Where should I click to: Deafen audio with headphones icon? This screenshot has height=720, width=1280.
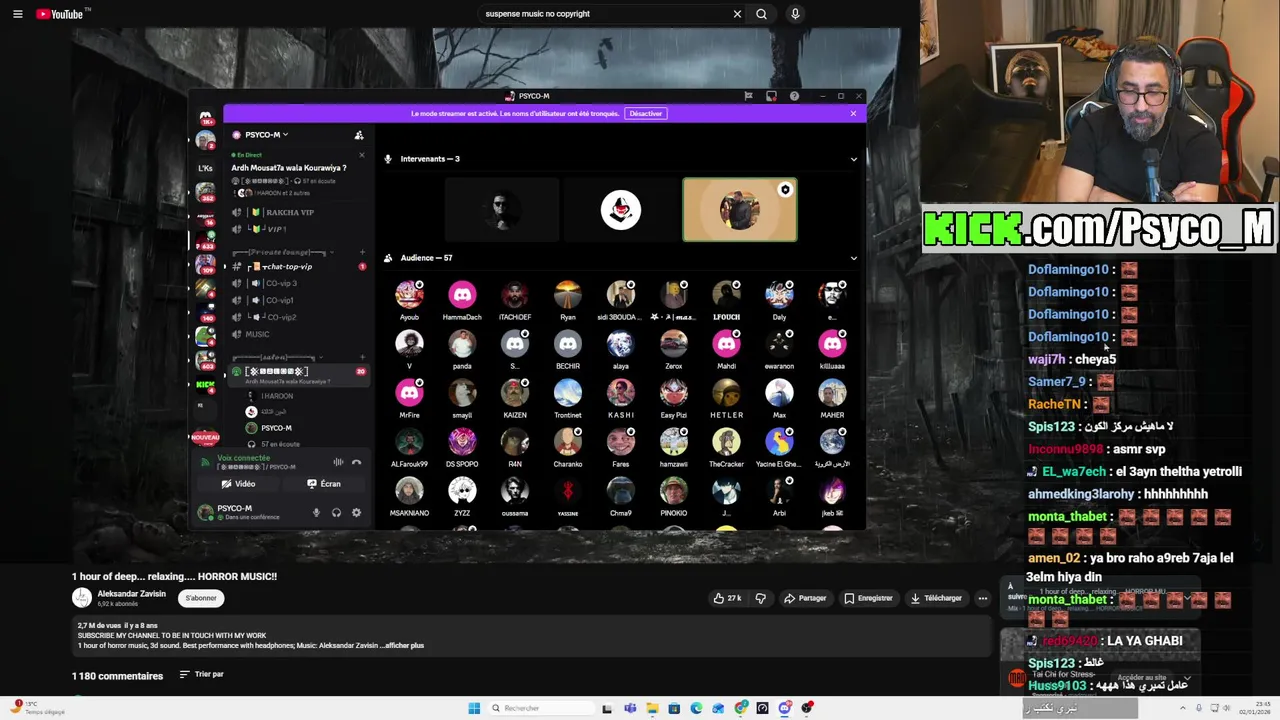336,513
